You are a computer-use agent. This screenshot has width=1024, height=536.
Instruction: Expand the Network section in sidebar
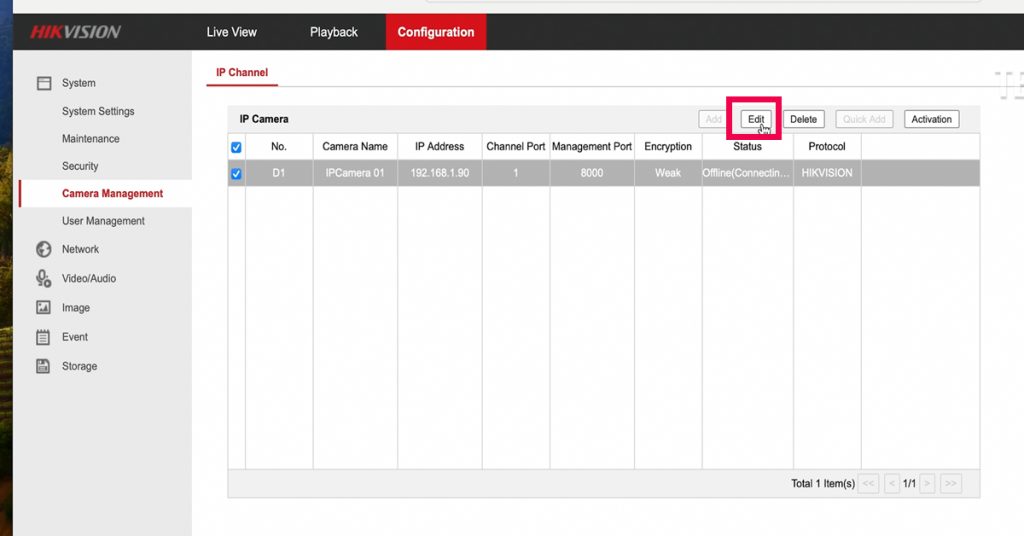coord(80,249)
